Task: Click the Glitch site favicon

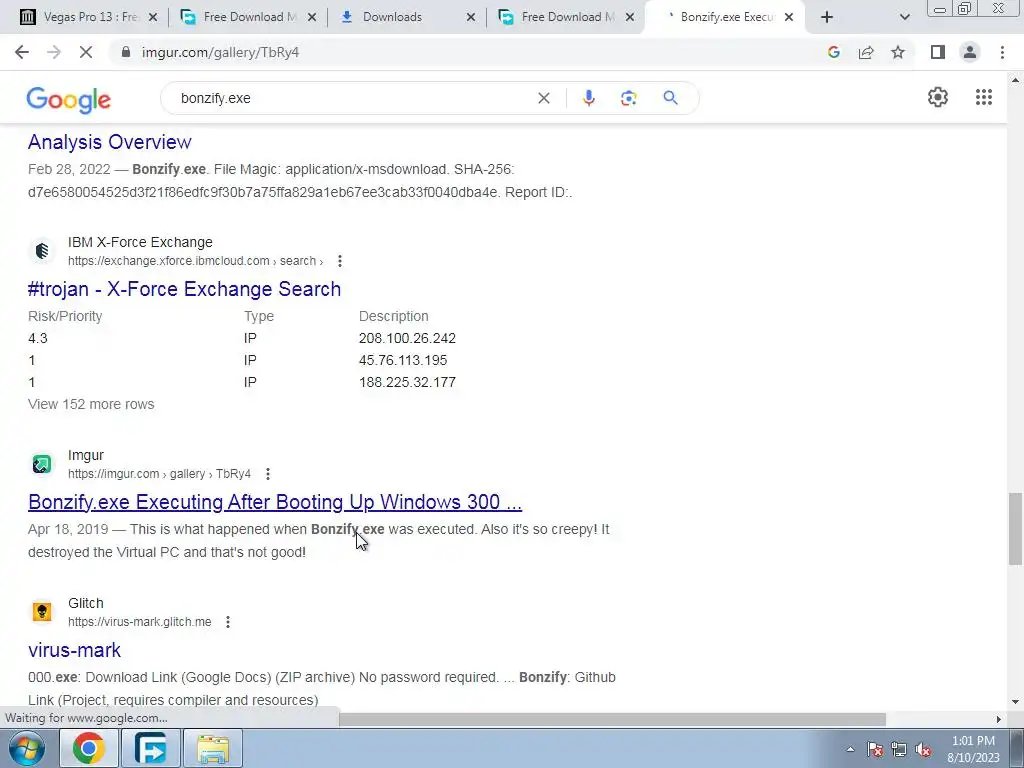Action: [x=42, y=612]
